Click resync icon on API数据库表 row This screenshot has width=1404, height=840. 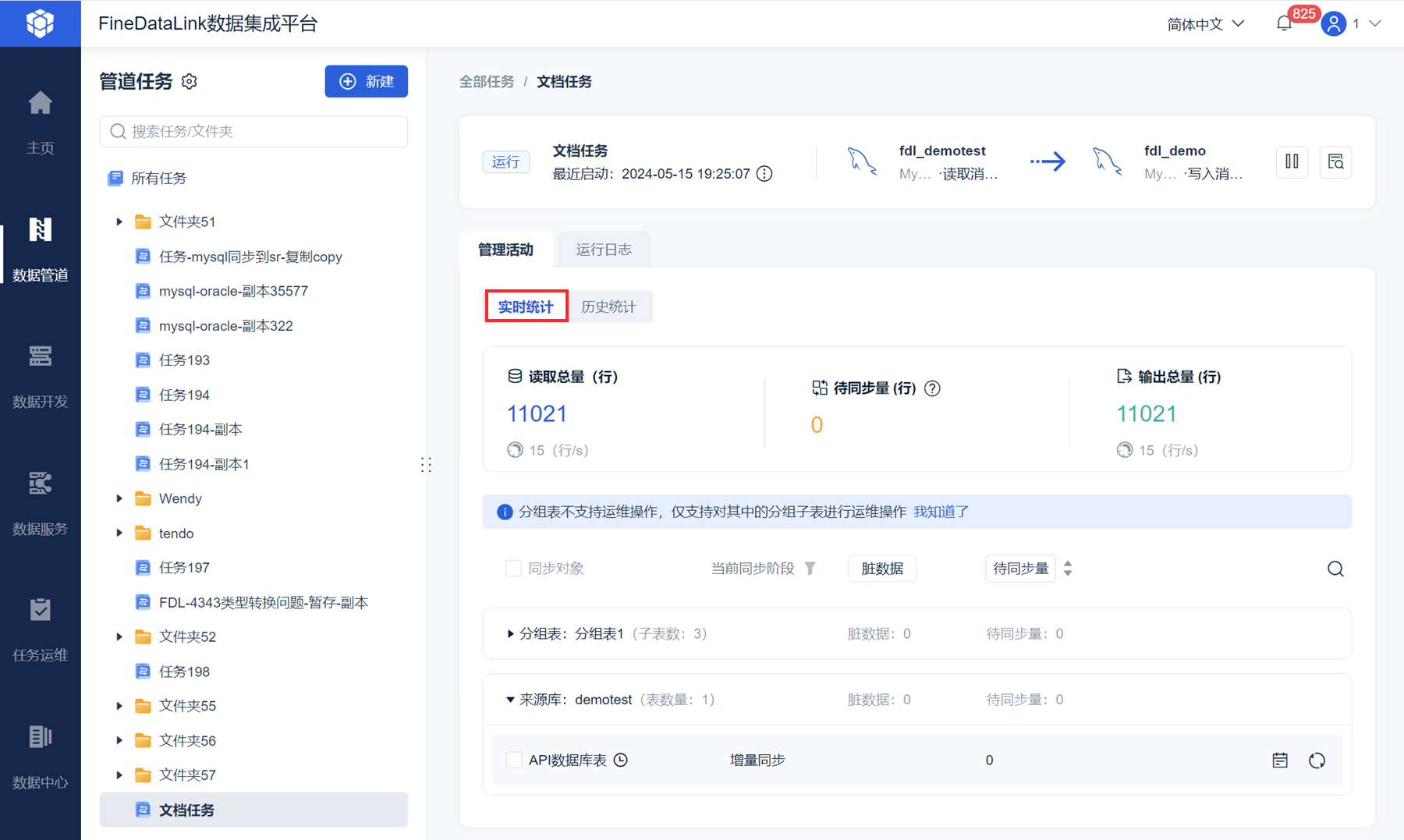click(1317, 760)
